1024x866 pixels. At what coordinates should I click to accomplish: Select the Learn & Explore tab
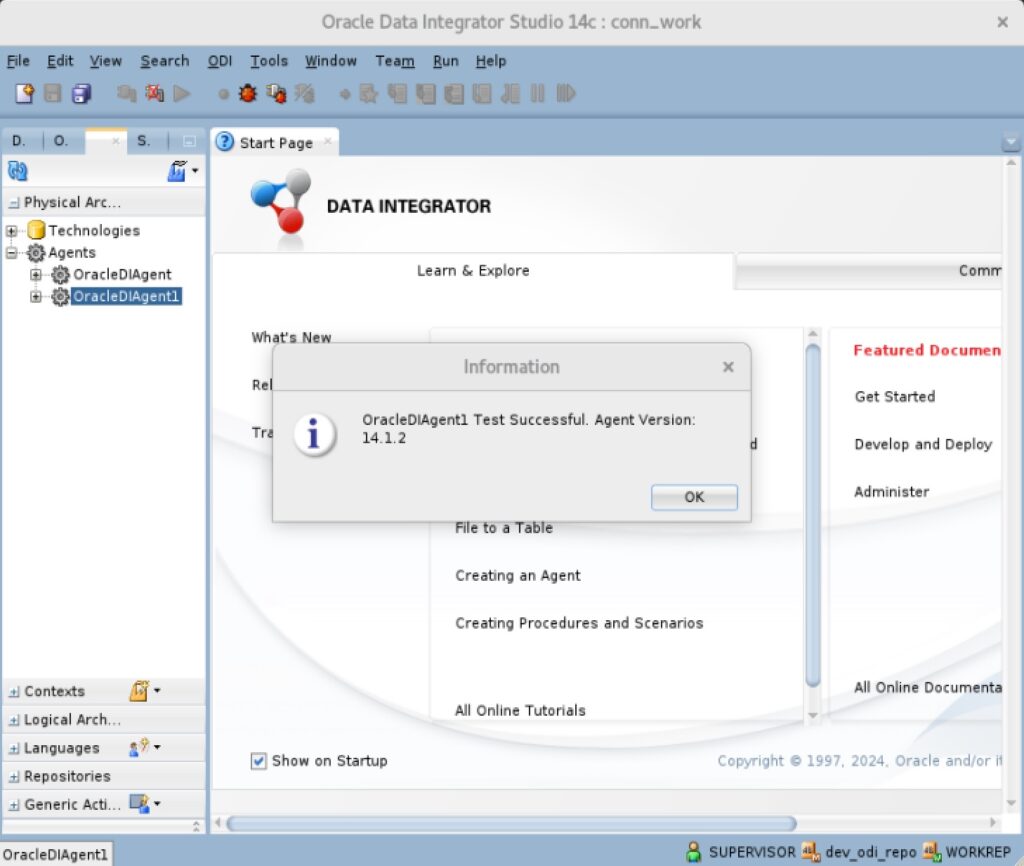pos(473,270)
